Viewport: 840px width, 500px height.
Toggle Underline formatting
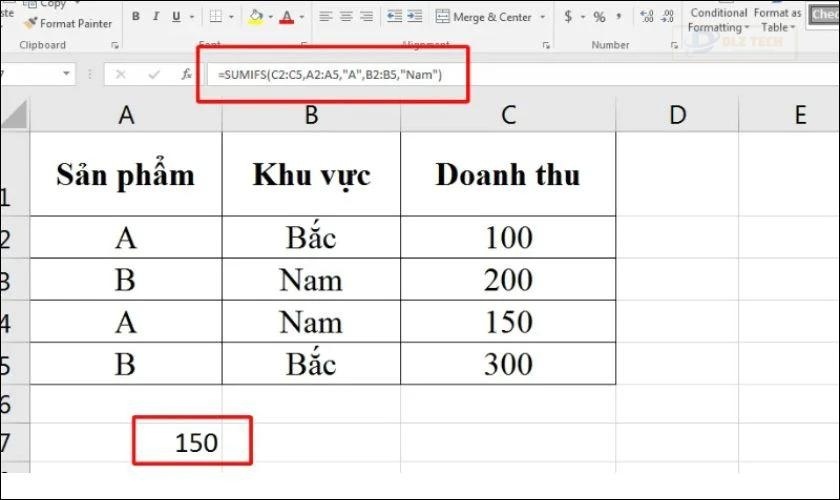pos(176,17)
